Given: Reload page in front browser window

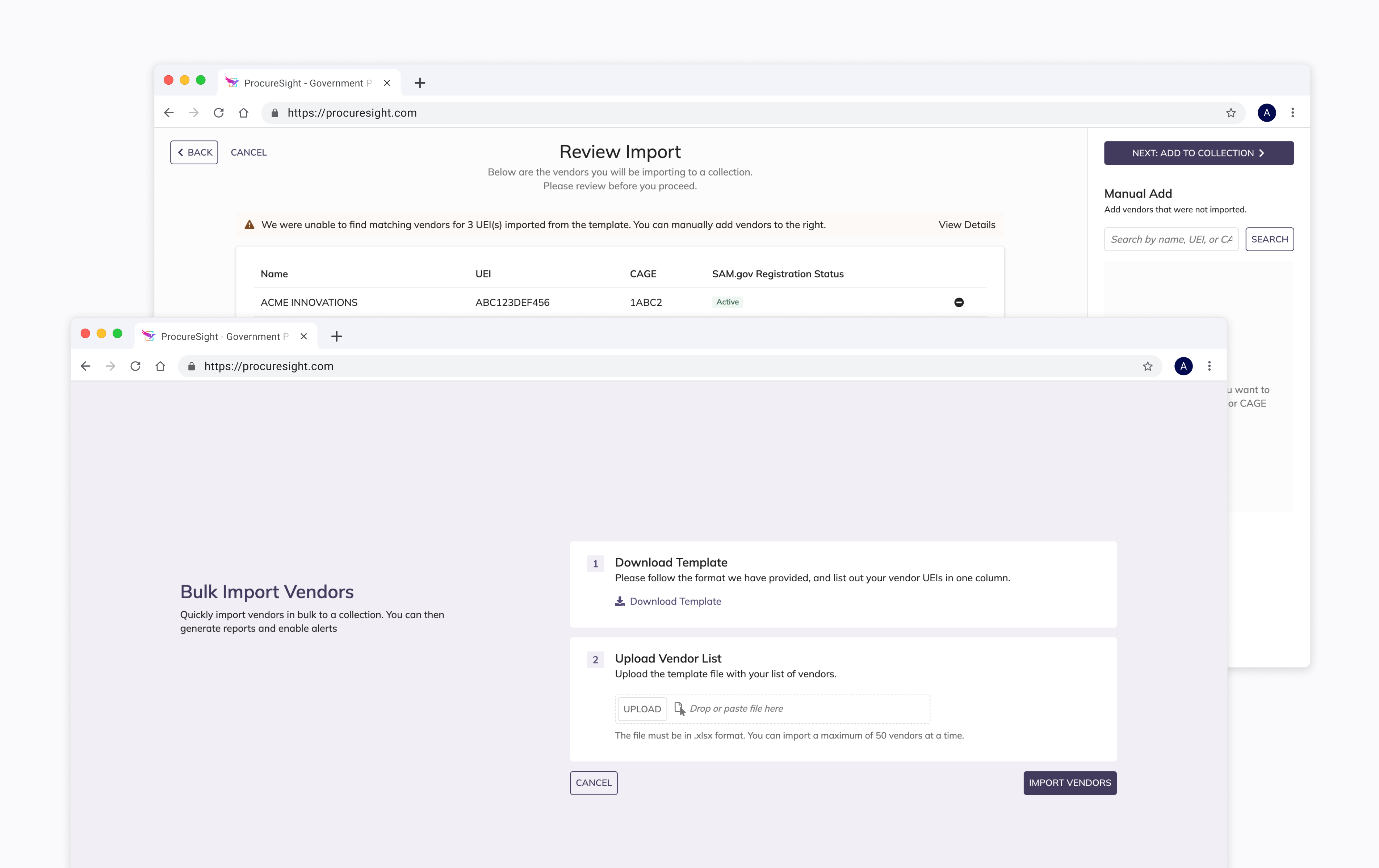Looking at the screenshot, I should tap(135, 366).
